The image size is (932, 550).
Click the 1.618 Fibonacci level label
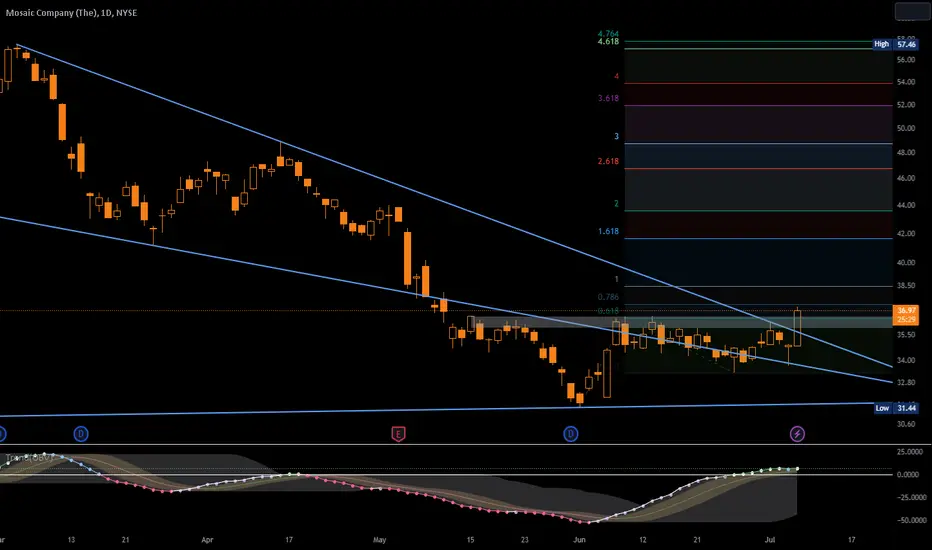tap(608, 231)
